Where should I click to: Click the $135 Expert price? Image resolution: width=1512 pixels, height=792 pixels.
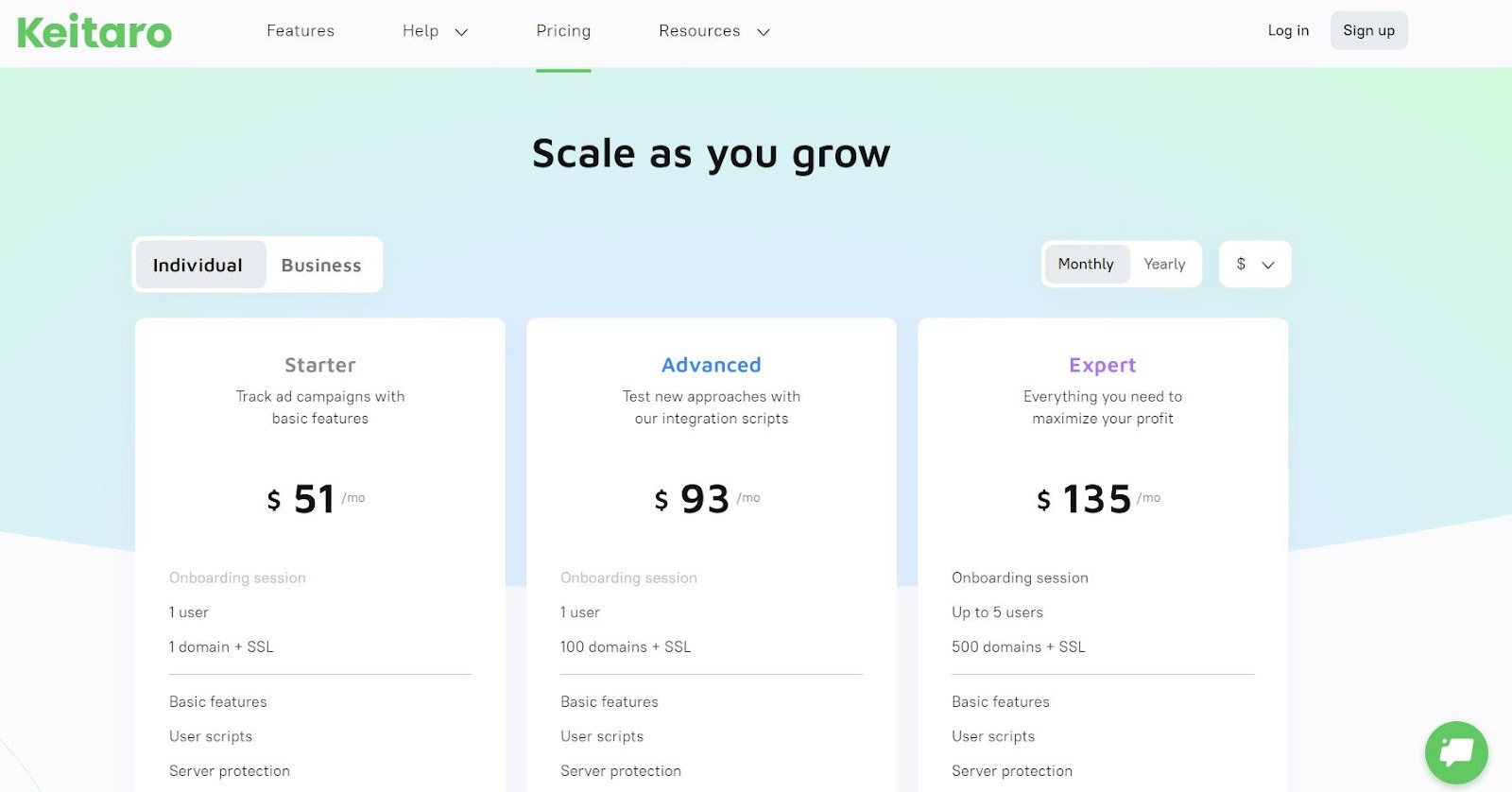point(1096,499)
